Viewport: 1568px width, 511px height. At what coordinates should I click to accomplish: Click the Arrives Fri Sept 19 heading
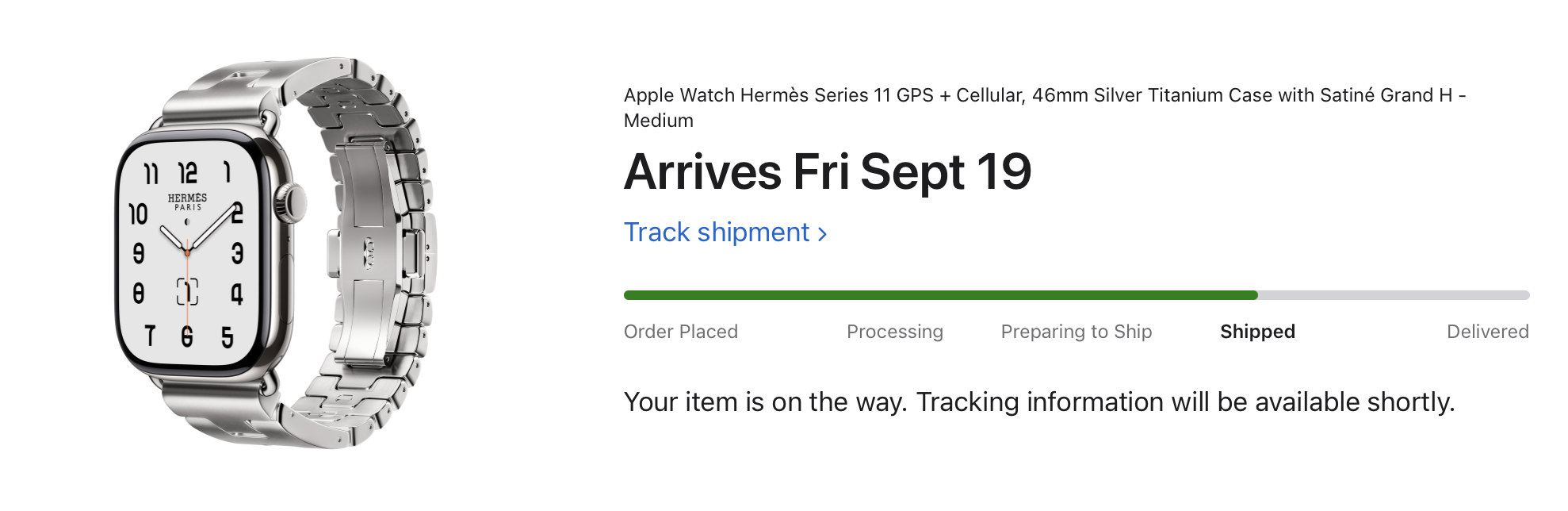pyautogui.click(x=828, y=172)
